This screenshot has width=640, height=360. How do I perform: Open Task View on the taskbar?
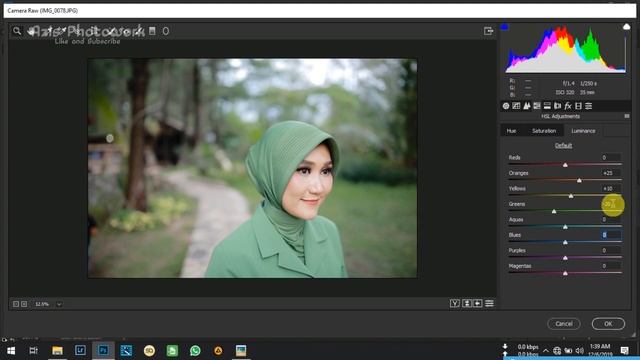33,351
